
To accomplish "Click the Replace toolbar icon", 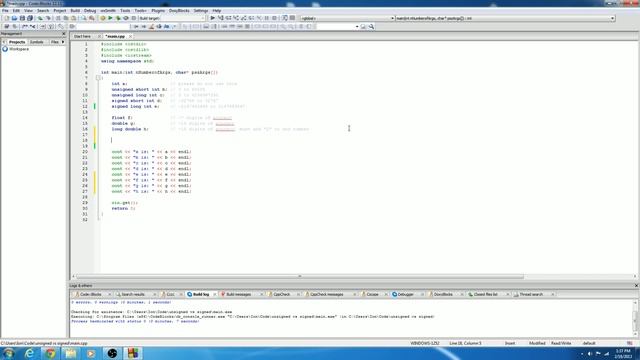I will [x=91, y=18].
